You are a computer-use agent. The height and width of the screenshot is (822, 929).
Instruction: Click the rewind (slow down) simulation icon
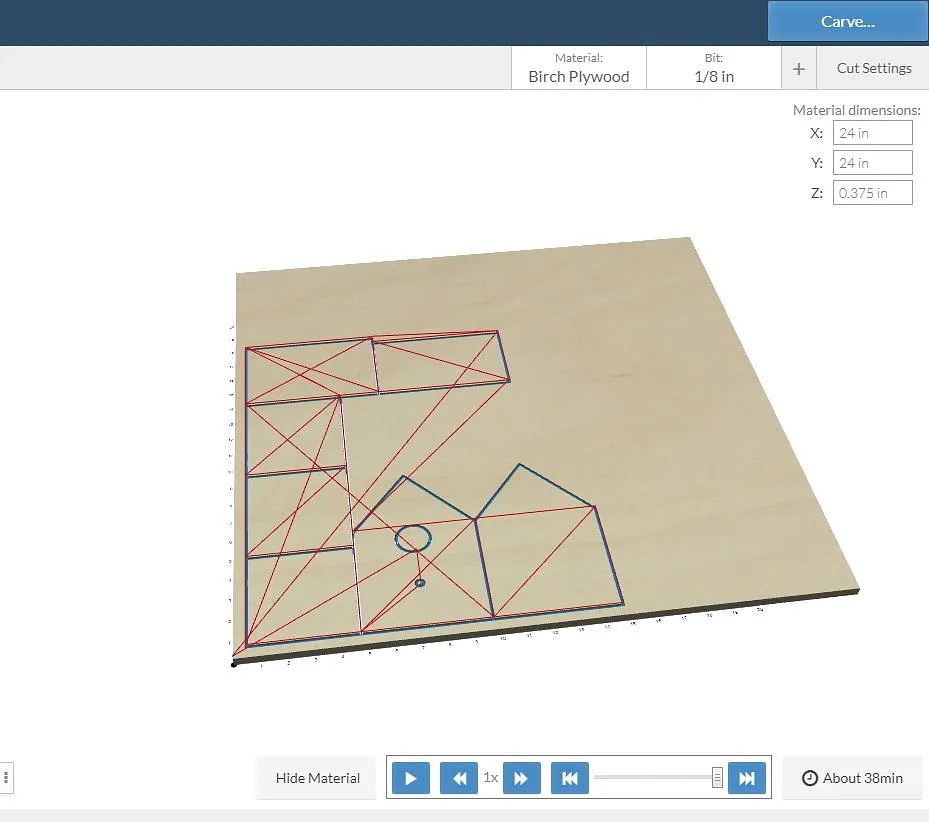[459, 778]
